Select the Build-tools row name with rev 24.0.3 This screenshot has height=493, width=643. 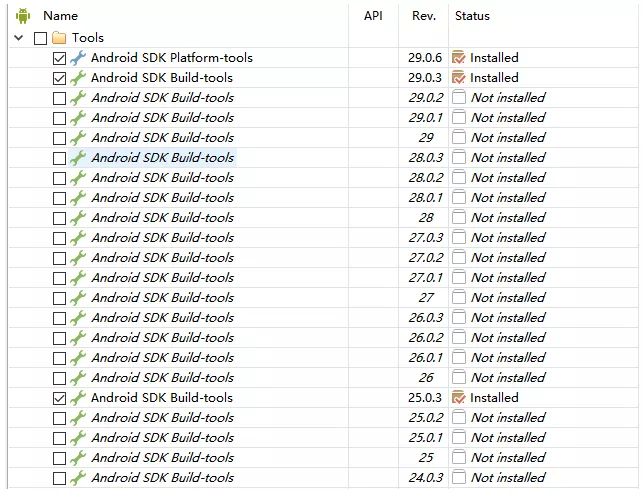coord(163,478)
